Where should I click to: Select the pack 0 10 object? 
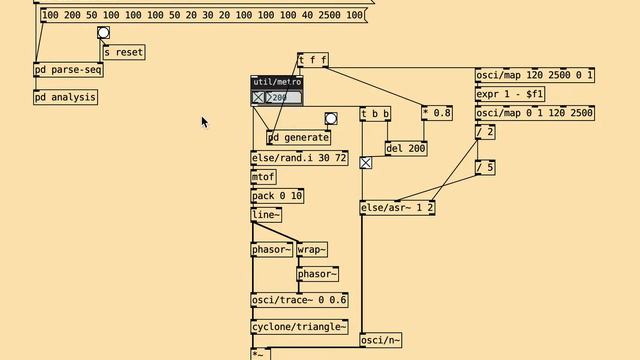pos(277,196)
